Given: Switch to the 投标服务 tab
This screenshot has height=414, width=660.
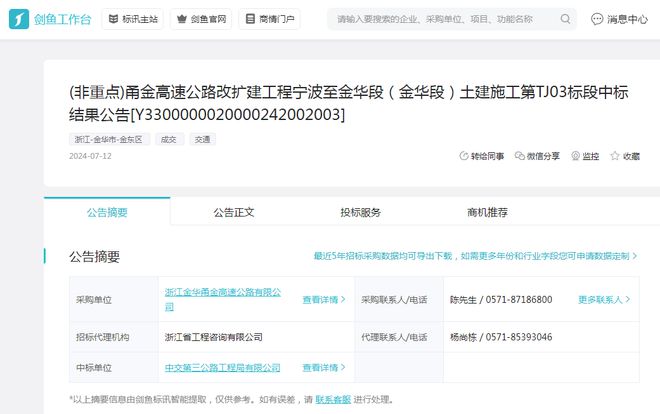Looking at the screenshot, I should pyautogui.click(x=360, y=212).
